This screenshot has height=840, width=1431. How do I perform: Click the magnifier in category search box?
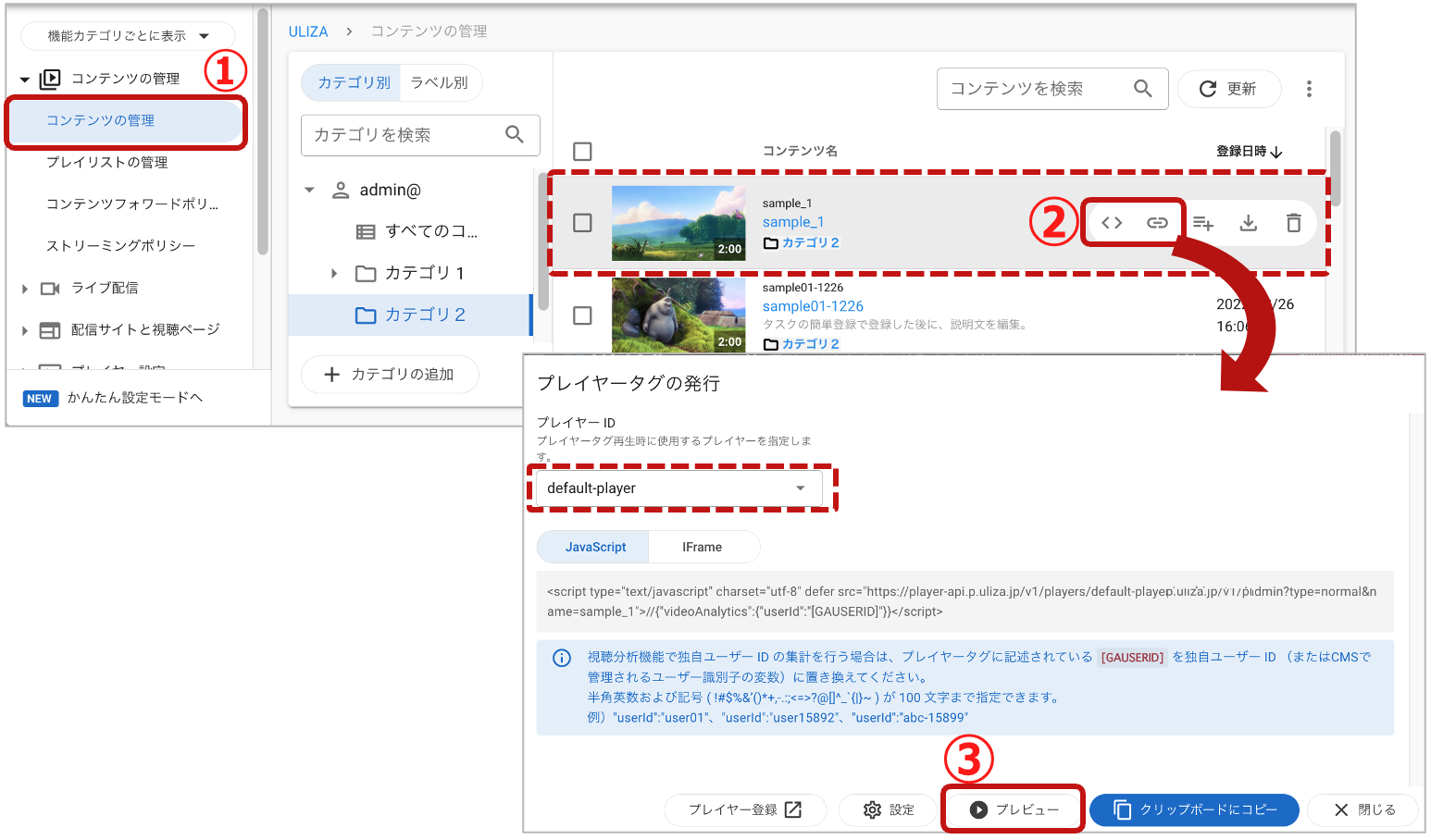pyautogui.click(x=515, y=135)
